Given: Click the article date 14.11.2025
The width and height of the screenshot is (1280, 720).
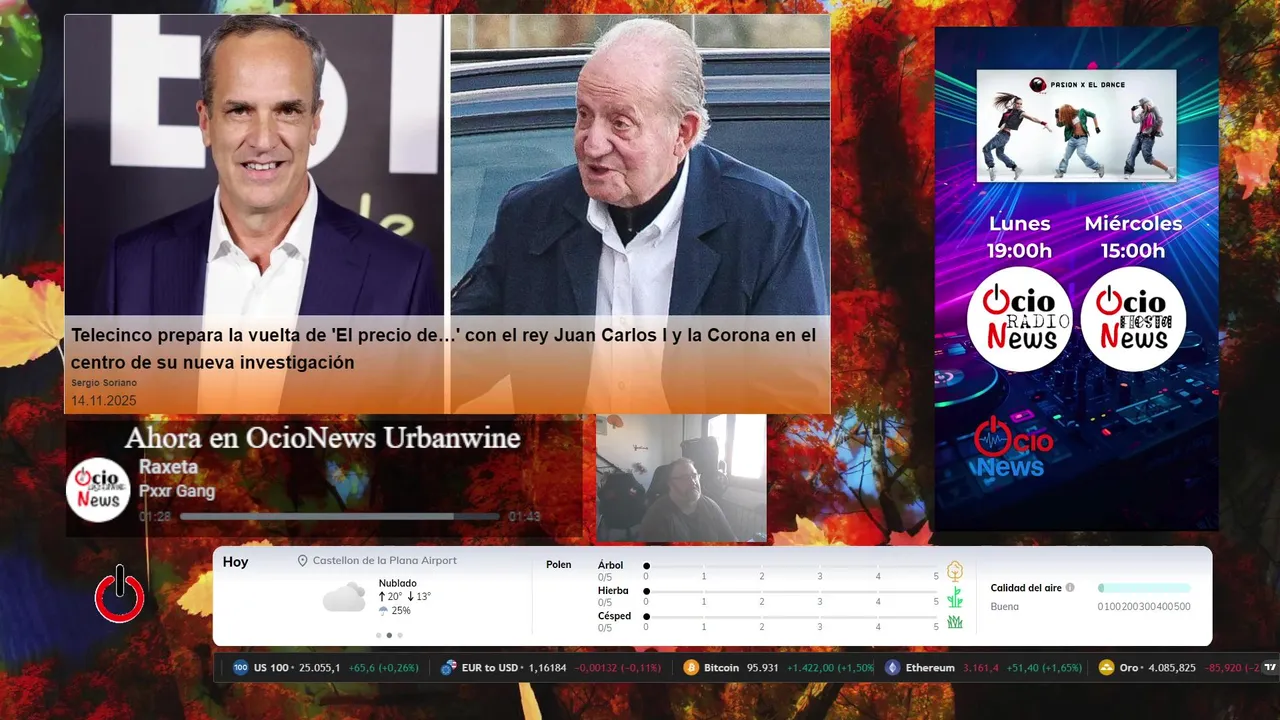Looking at the screenshot, I should pos(103,401).
